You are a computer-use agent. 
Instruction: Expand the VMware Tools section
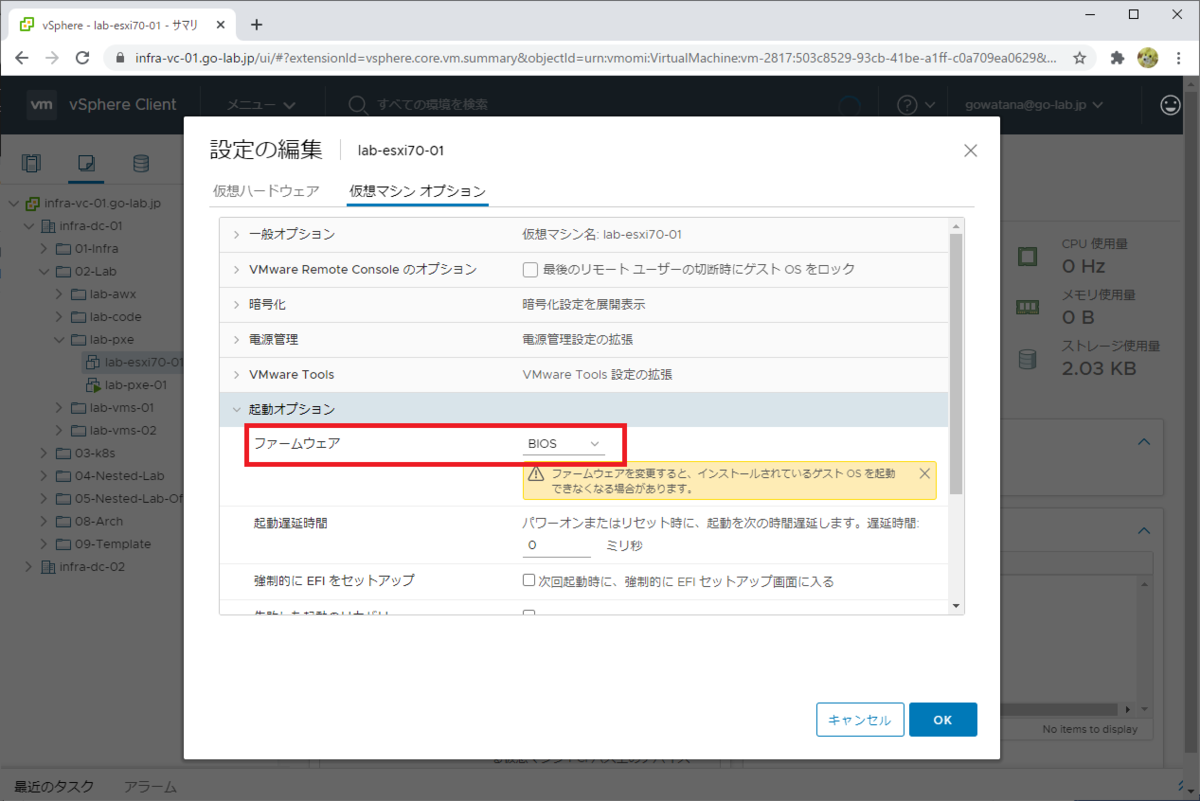237,375
